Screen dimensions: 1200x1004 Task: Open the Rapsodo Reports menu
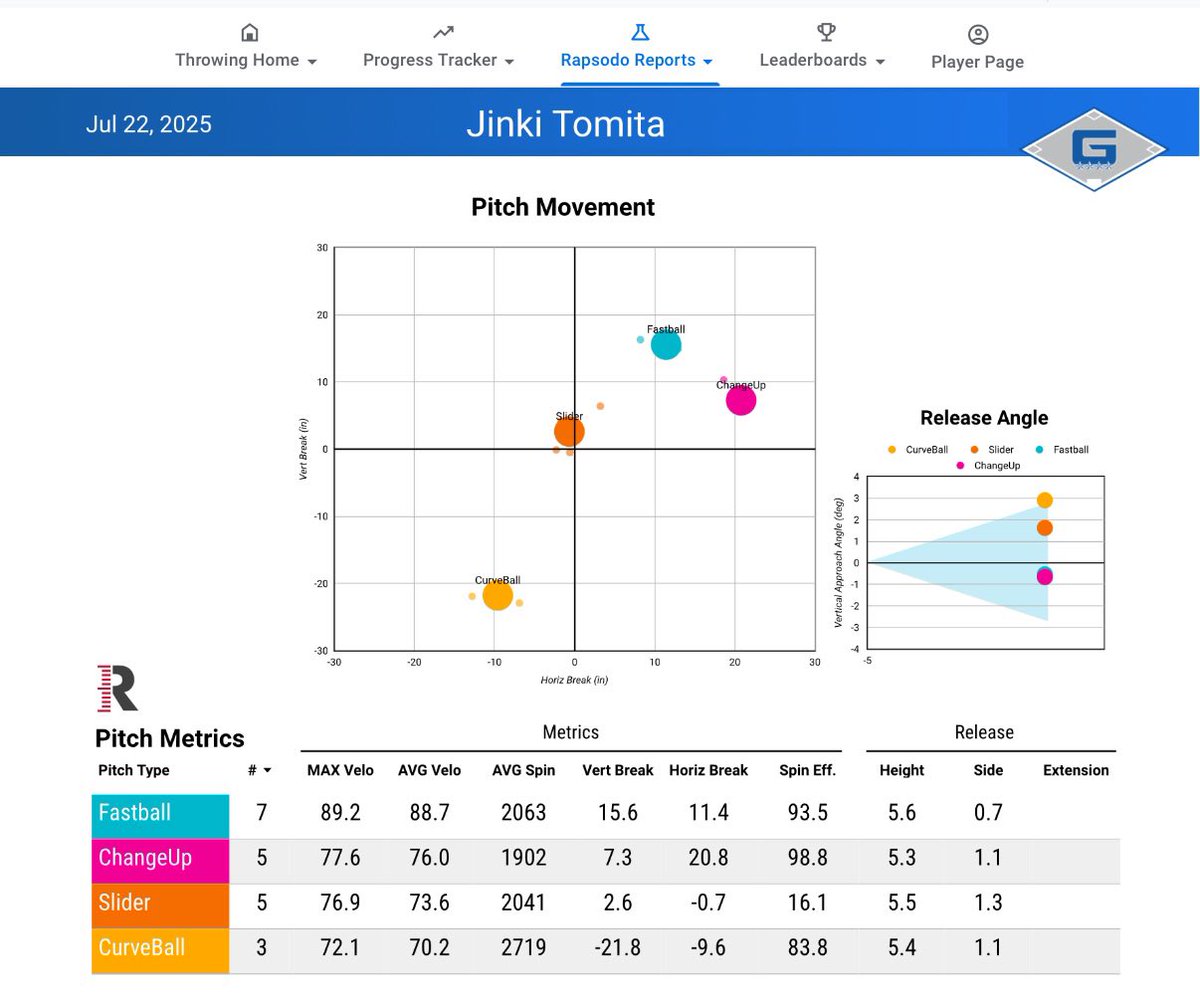(x=631, y=60)
